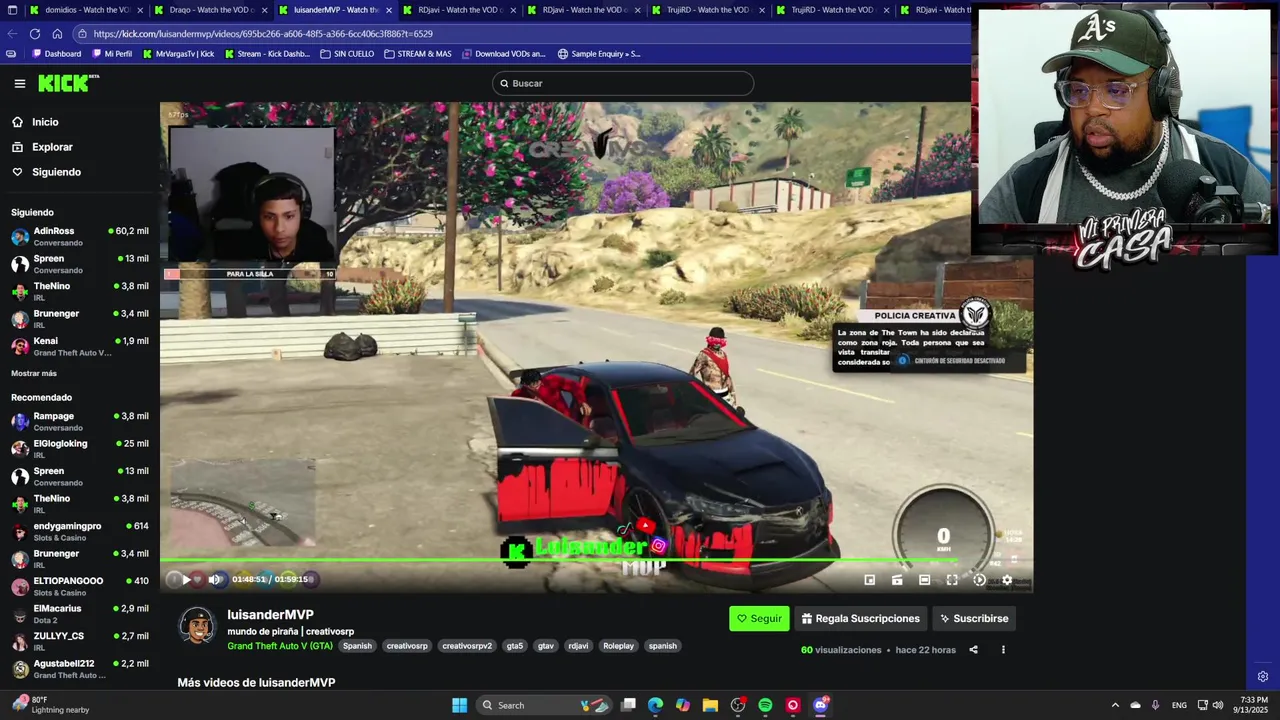Open Dashboard bookmark
This screenshot has height=720, width=1280.
click(x=57, y=54)
